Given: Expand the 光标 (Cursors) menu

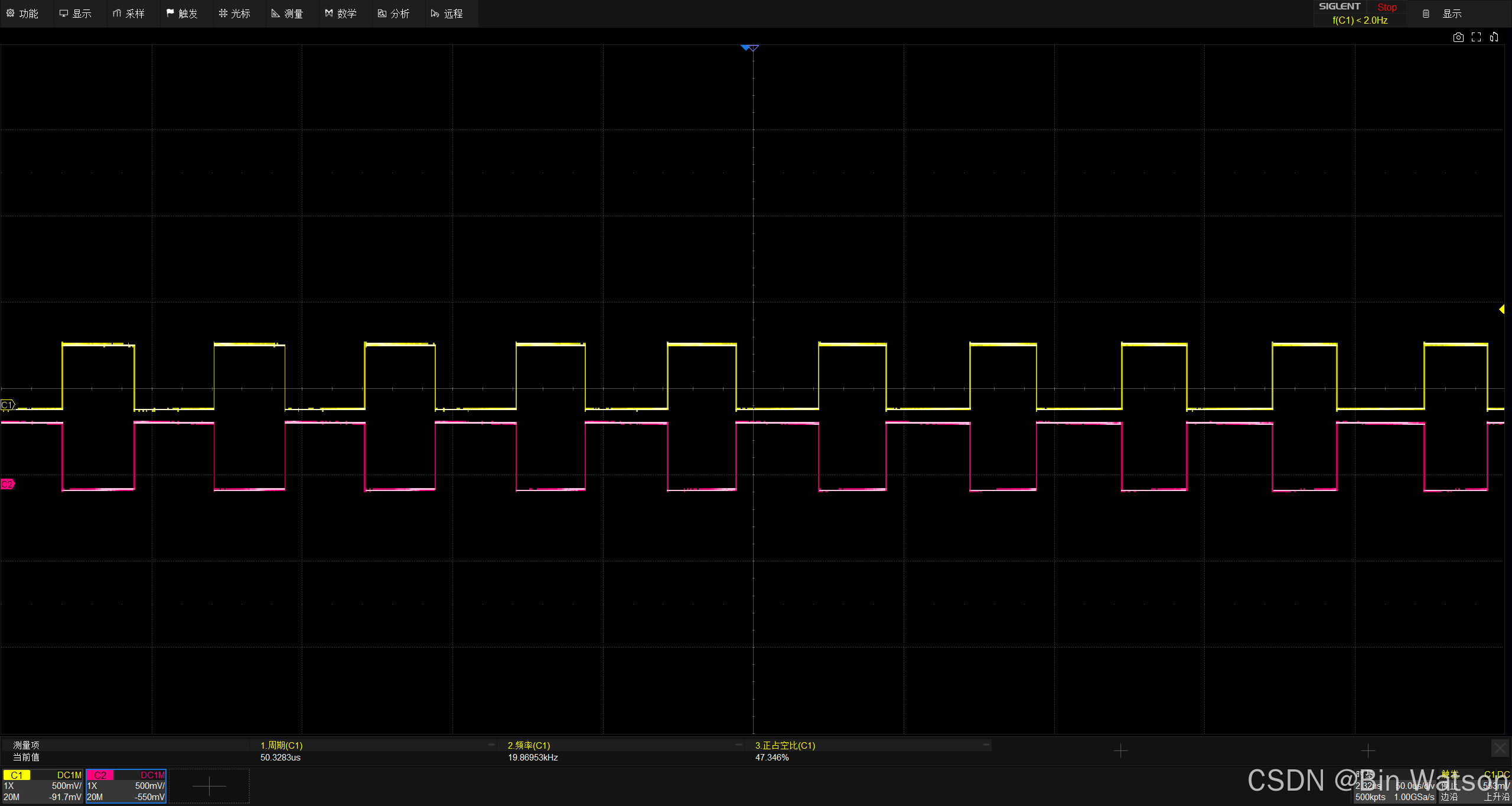Looking at the screenshot, I should click(234, 14).
